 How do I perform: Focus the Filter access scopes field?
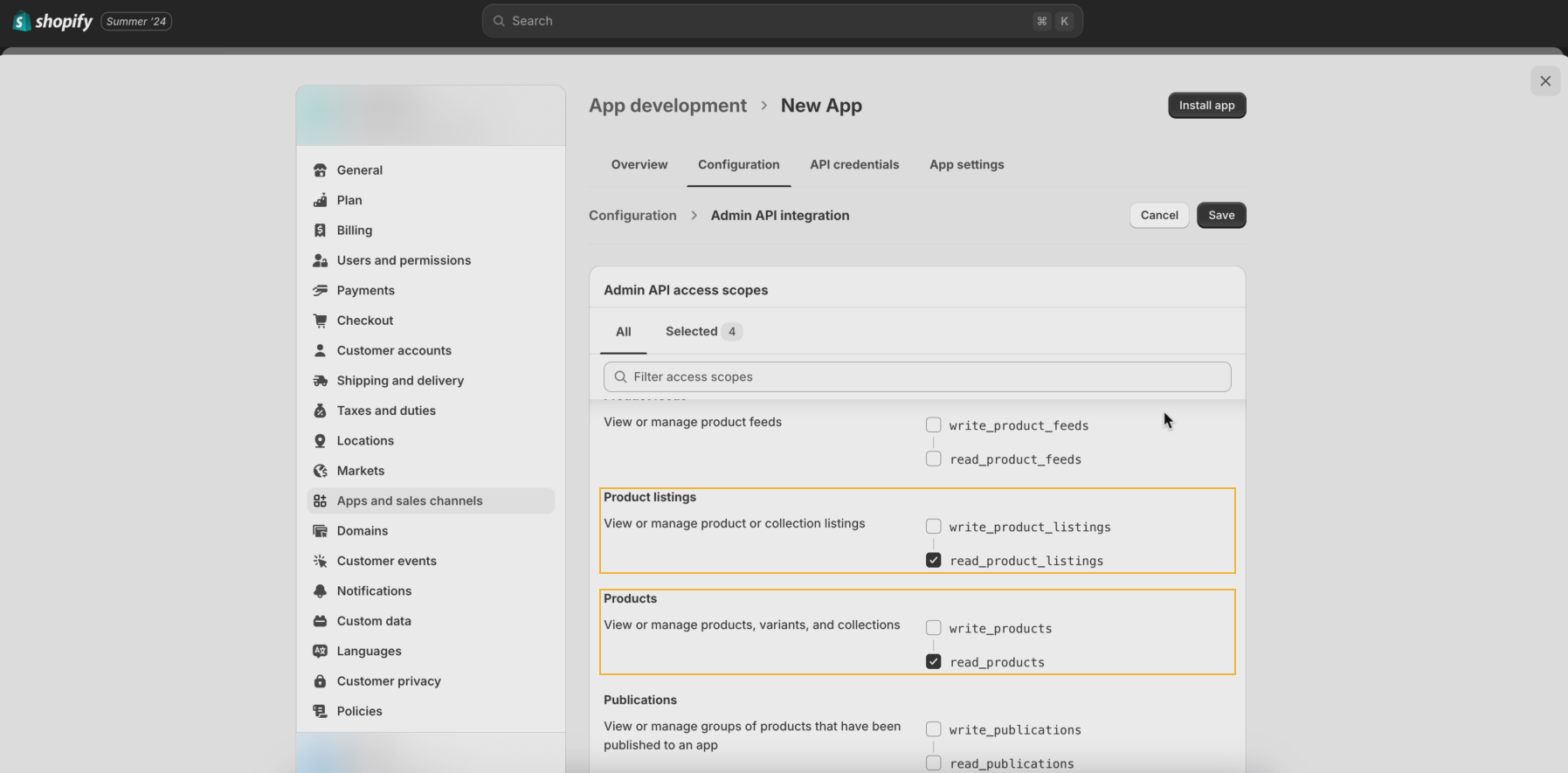[917, 377]
